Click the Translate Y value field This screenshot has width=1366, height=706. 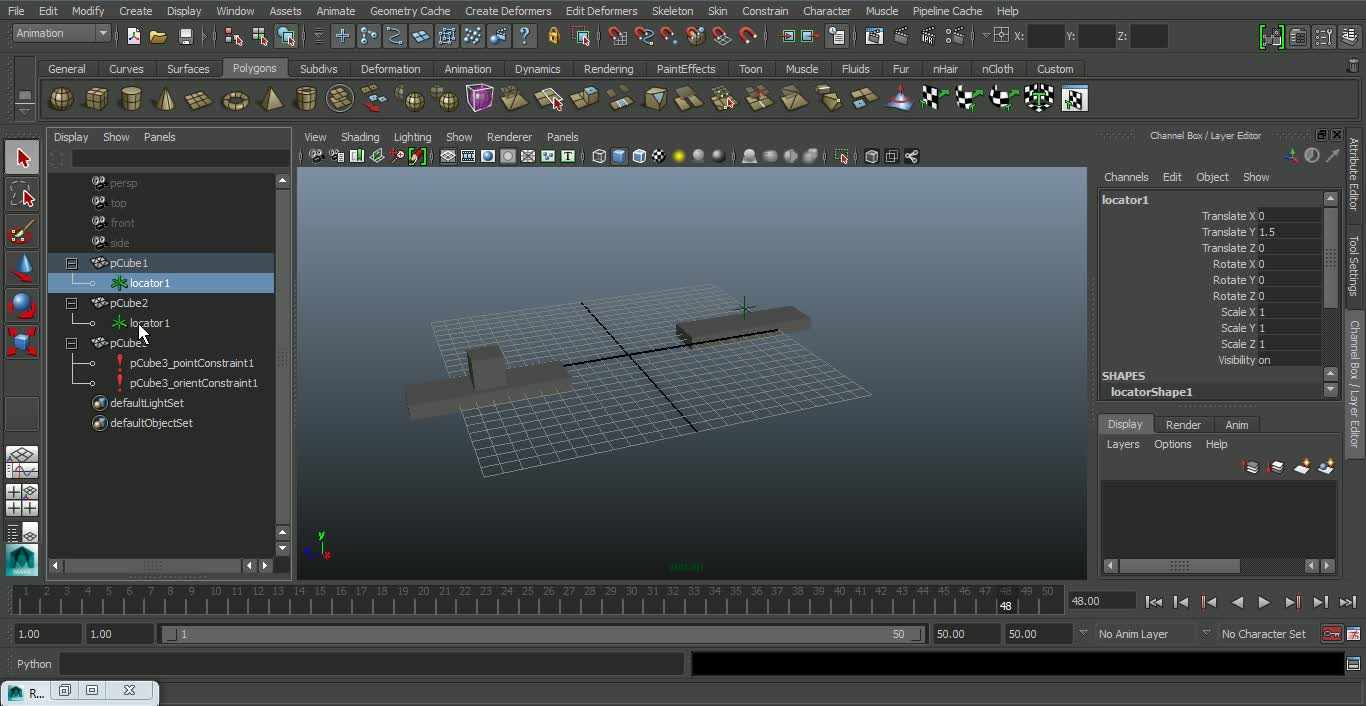(x=1289, y=232)
